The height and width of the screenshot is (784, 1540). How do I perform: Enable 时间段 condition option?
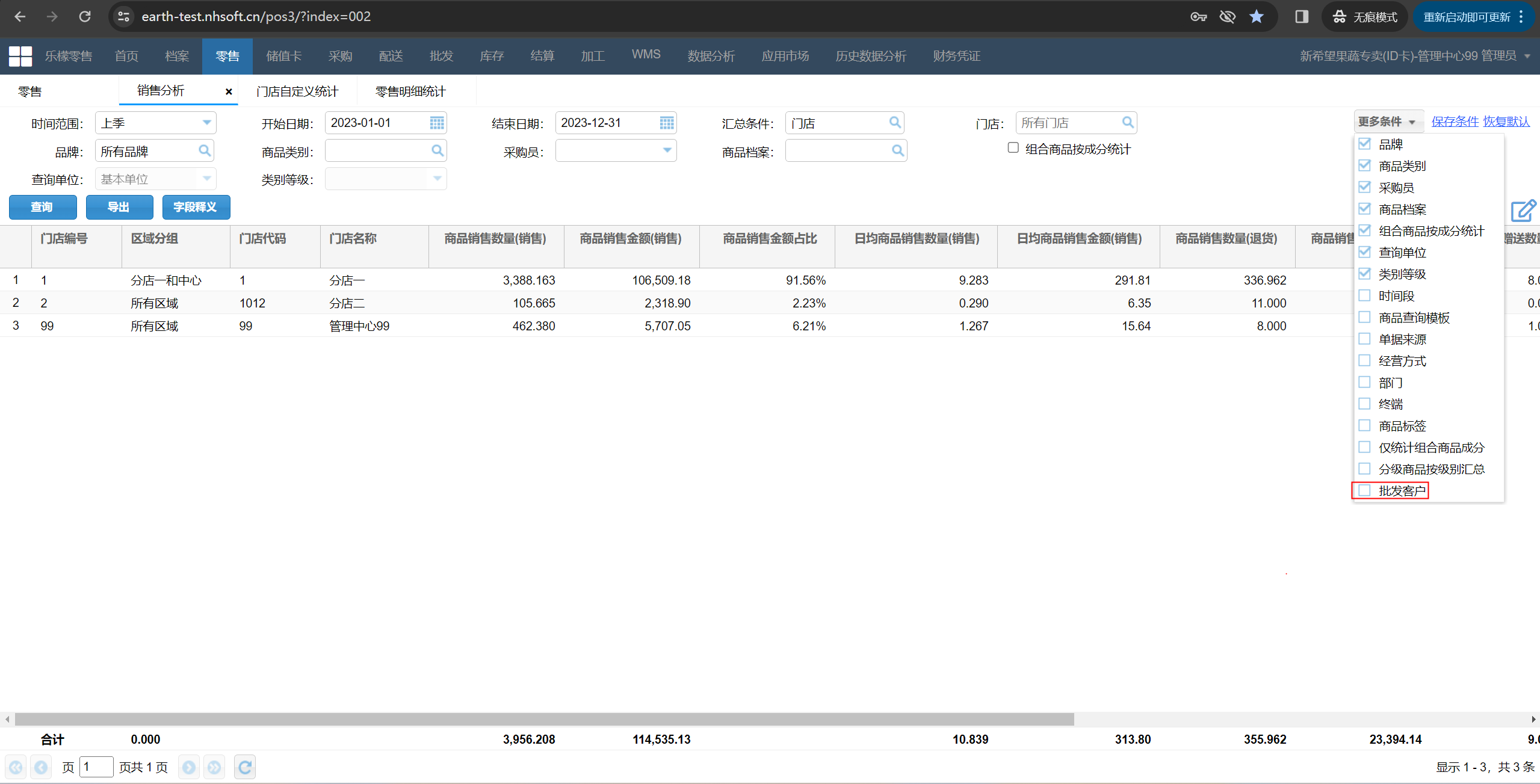pos(1365,295)
